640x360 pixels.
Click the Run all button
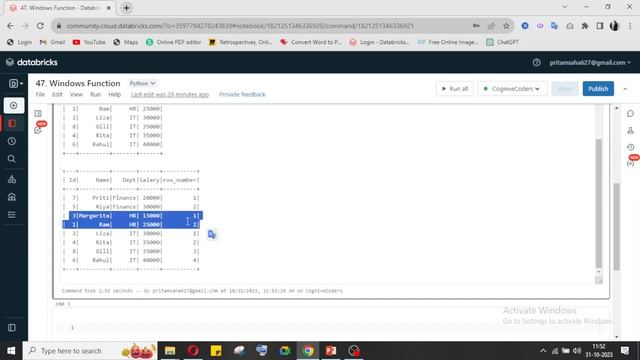[455, 89]
